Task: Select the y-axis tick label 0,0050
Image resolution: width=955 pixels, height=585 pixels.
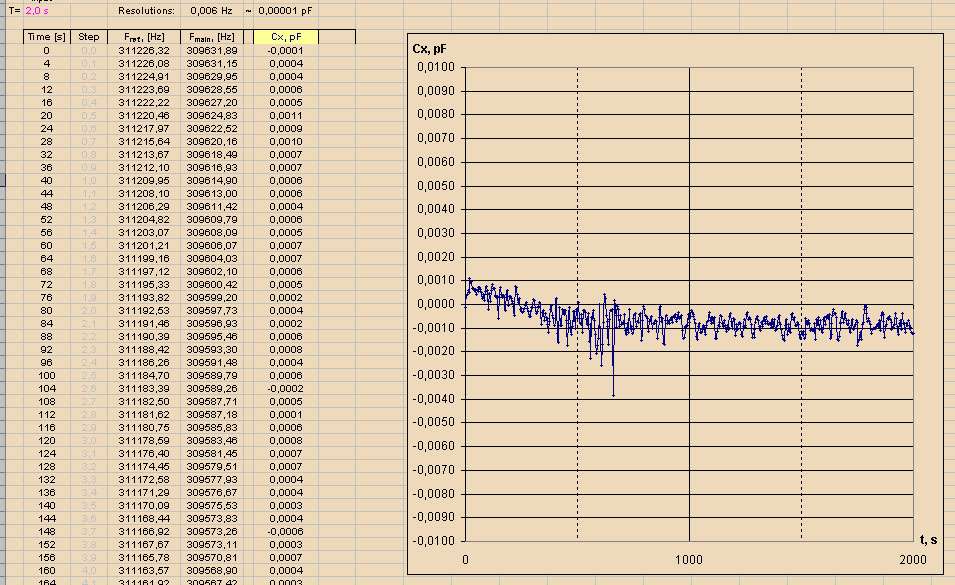Action: pyautogui.click(x=435, y=186)
